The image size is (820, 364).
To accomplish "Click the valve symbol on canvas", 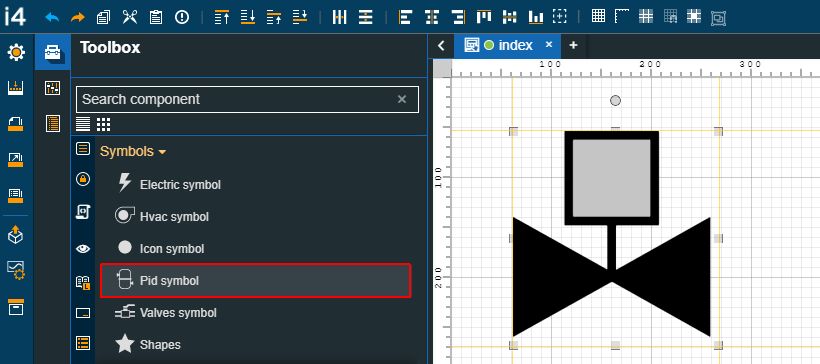I will (x=611, y=234).
